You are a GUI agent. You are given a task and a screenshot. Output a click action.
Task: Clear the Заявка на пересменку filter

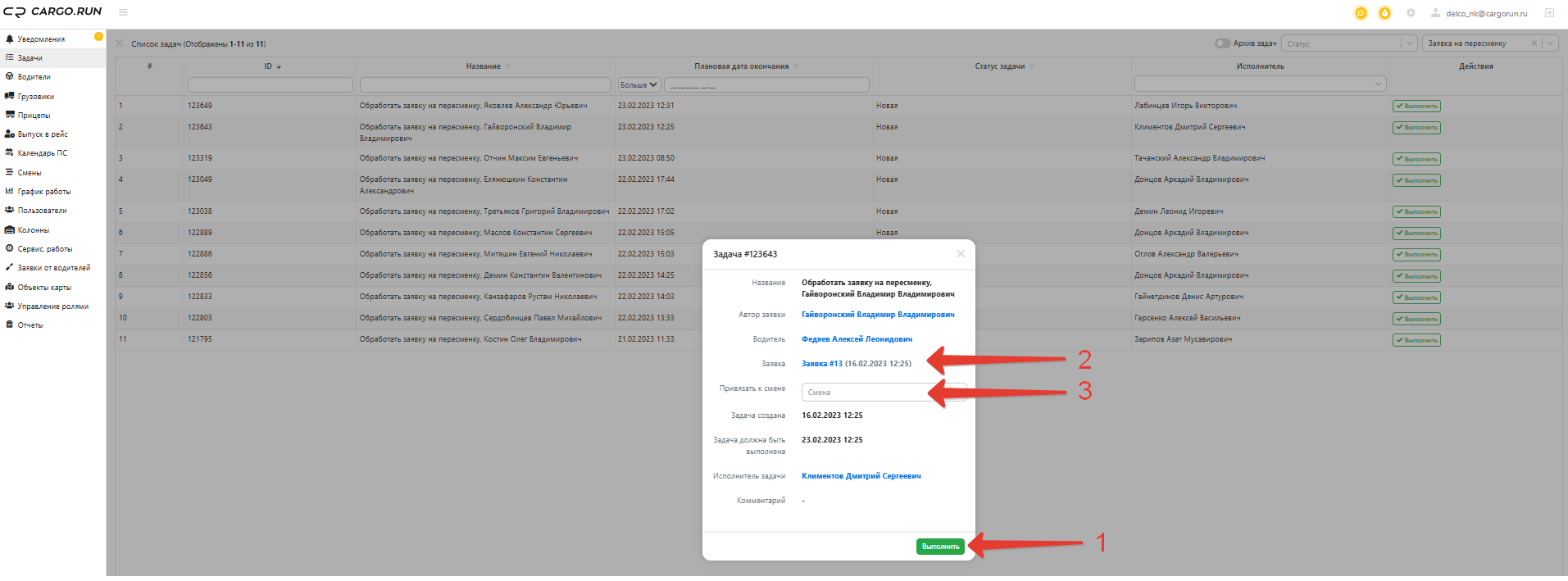point(1534,43)
